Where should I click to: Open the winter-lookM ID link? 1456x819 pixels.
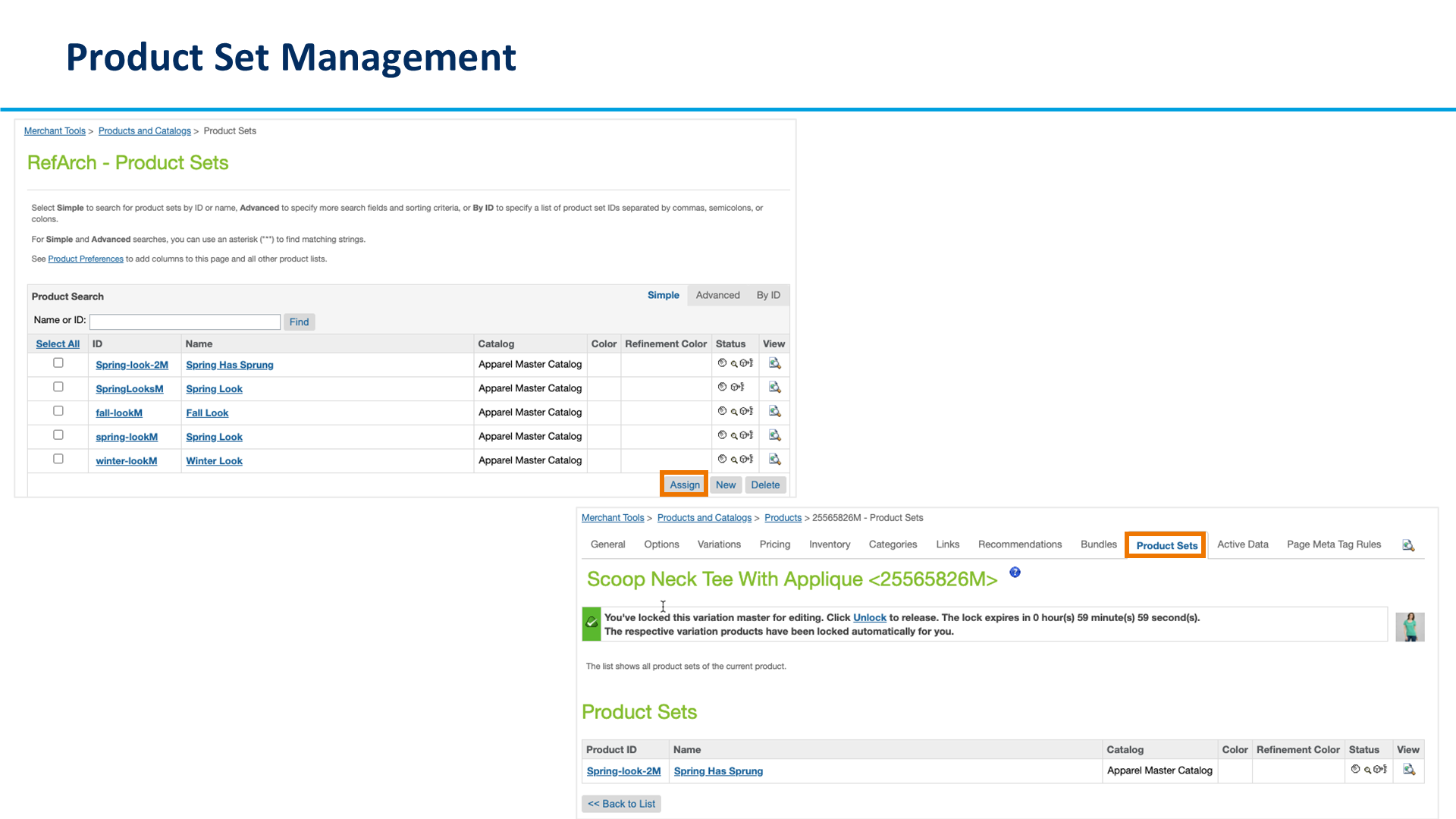126,461
